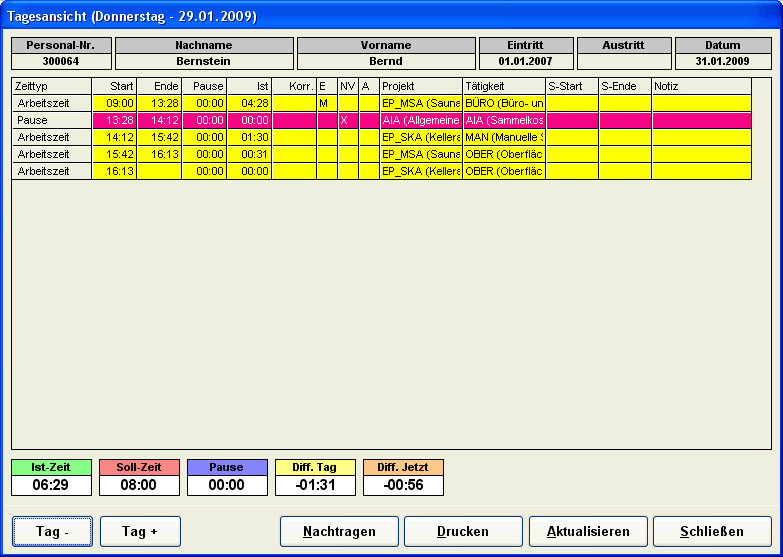The image size is (783, 557).
Task: Click the Zeittyp column header
Action: (51, 87)
